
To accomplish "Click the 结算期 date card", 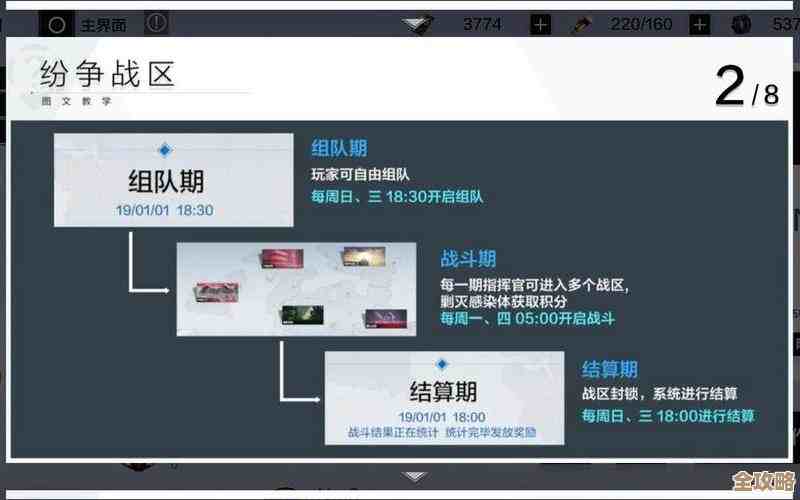I will click(x=444, y=398).
